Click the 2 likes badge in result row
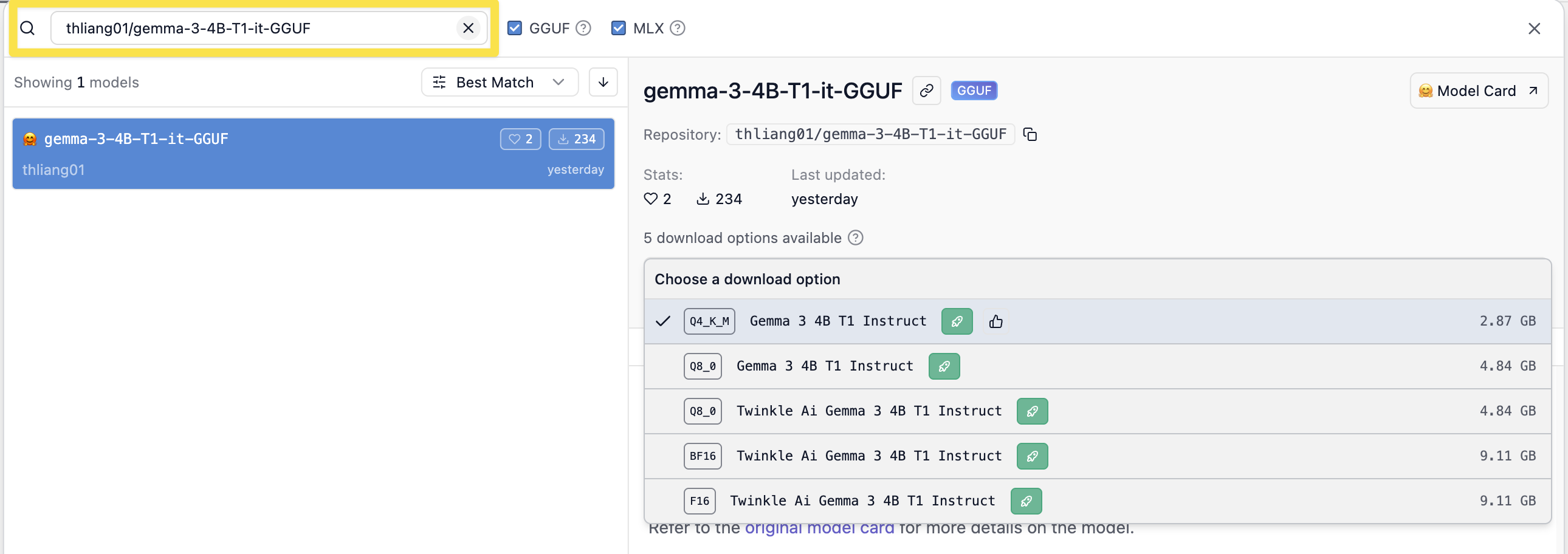Screen dimensions: 1568x554 tap(520, 139)
